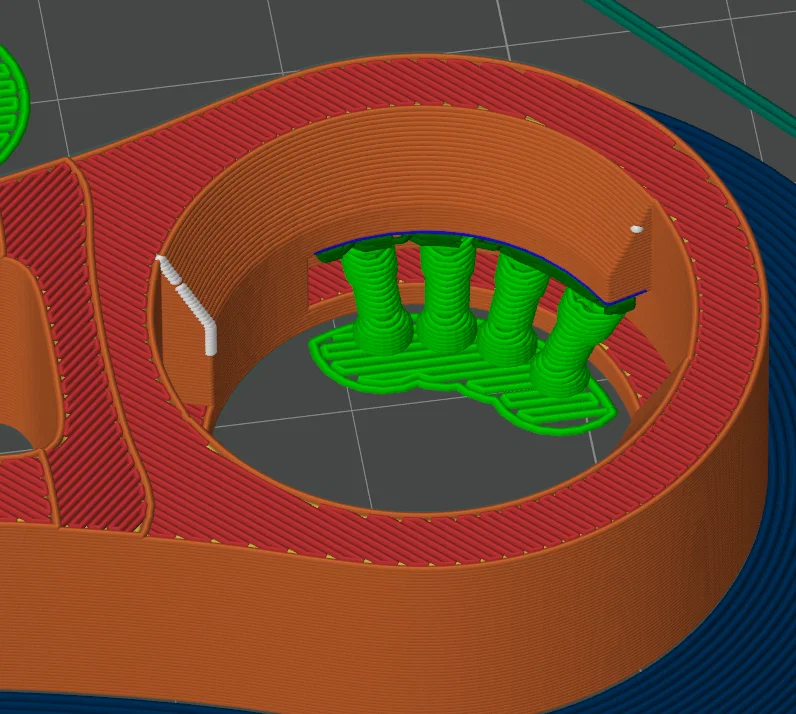The width and height of the screenshot is (796, 714).
Task: Click the green circular object at left edge
Action: 11,104
